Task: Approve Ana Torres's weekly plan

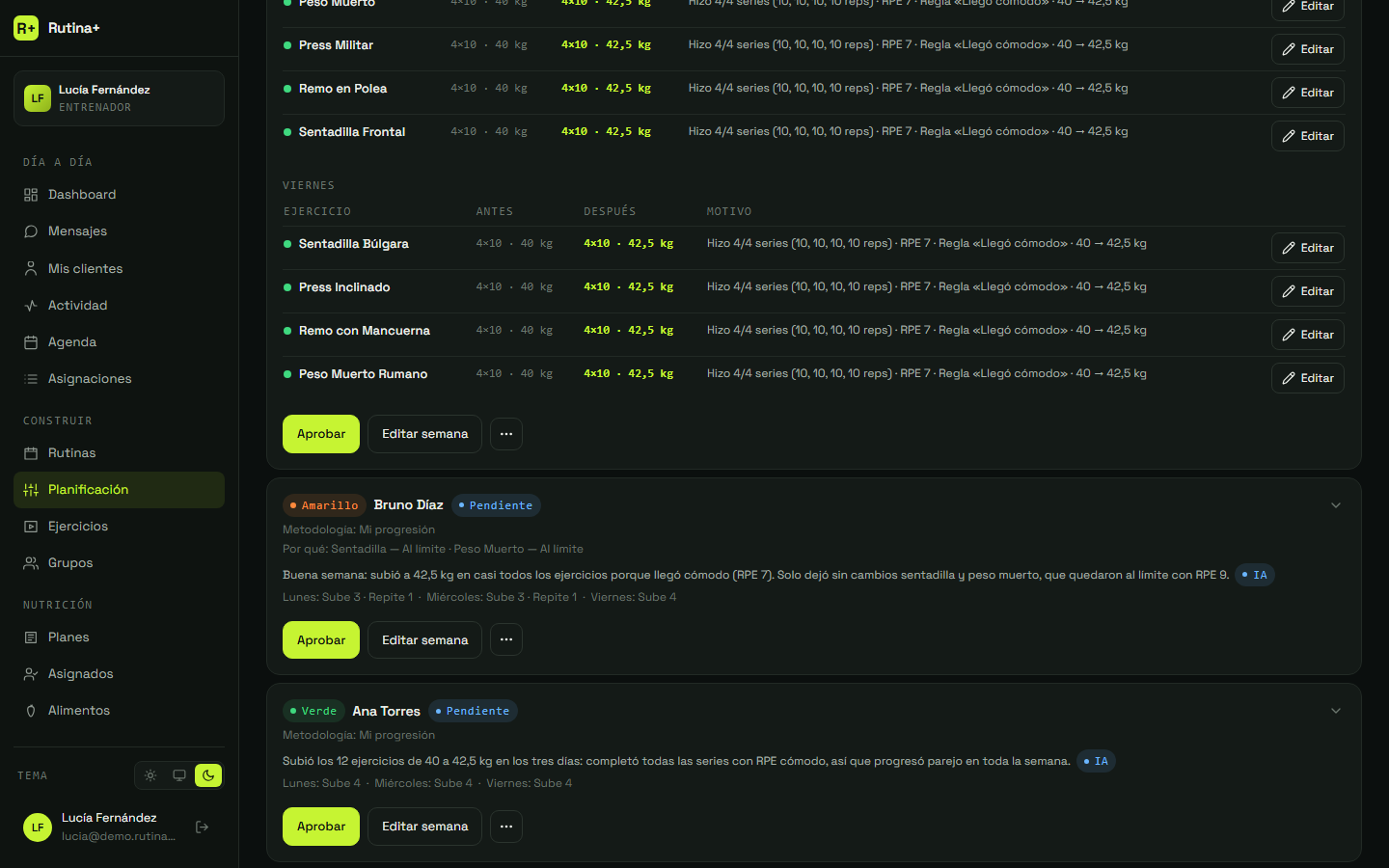Action: 321,827
